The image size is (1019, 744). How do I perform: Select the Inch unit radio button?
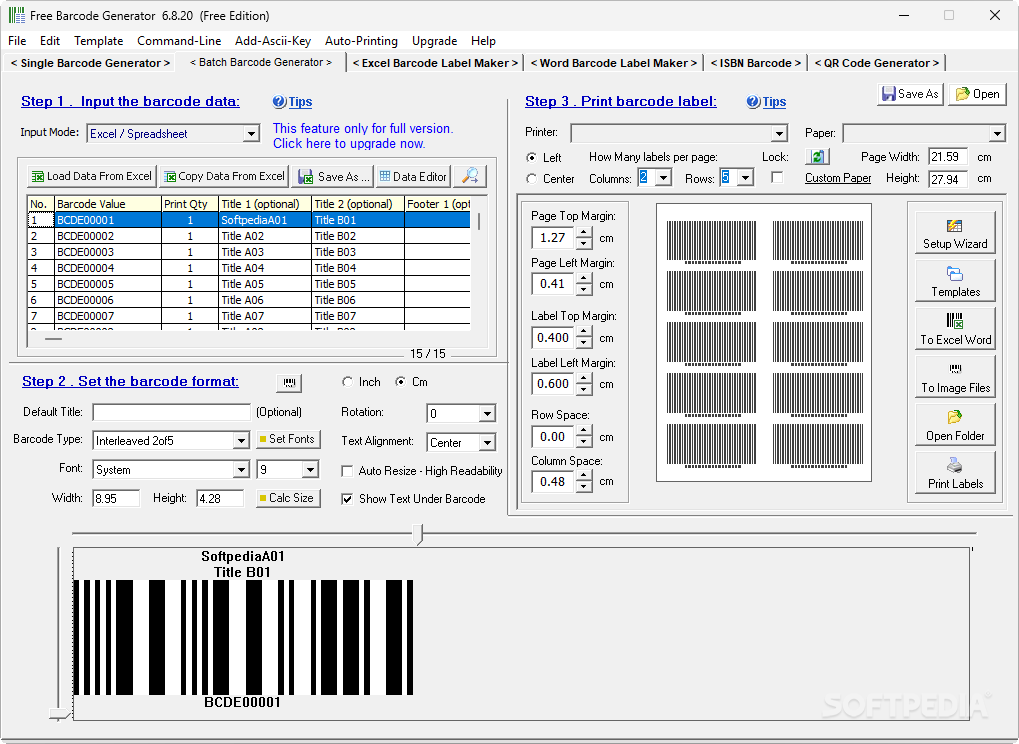pyautogui.click(x=347, y=382)
